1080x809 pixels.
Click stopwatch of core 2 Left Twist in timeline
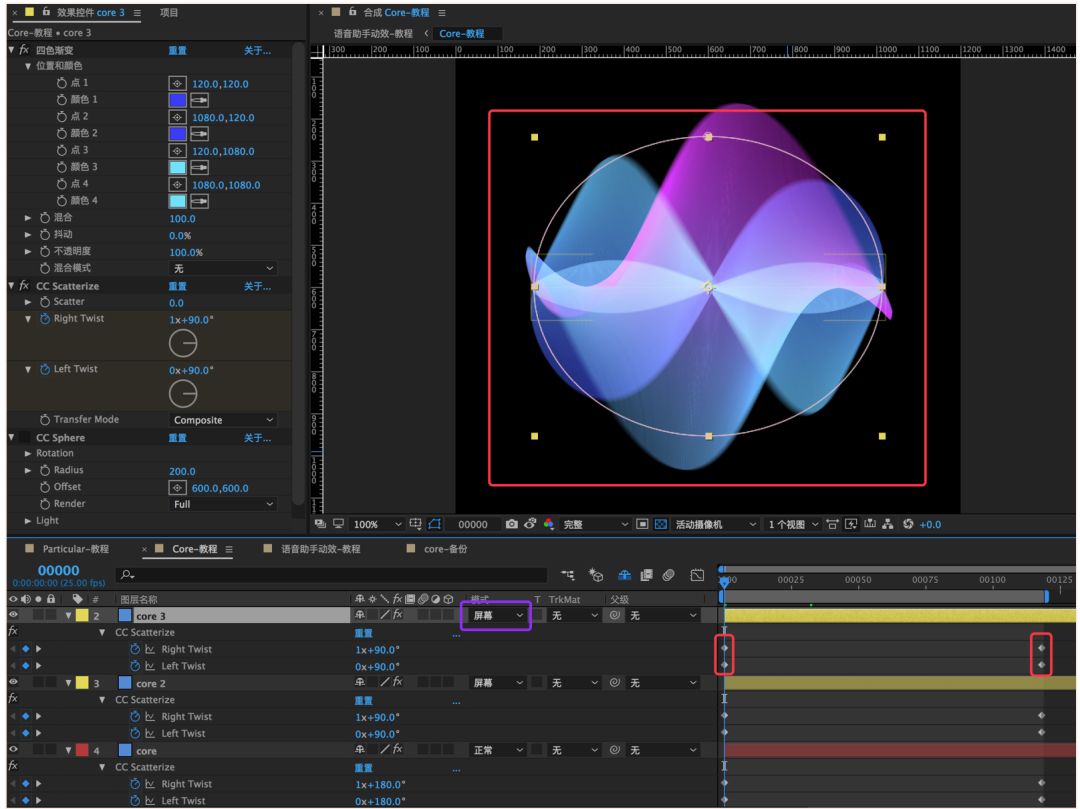pyautogui.click(x=135, y=733)
